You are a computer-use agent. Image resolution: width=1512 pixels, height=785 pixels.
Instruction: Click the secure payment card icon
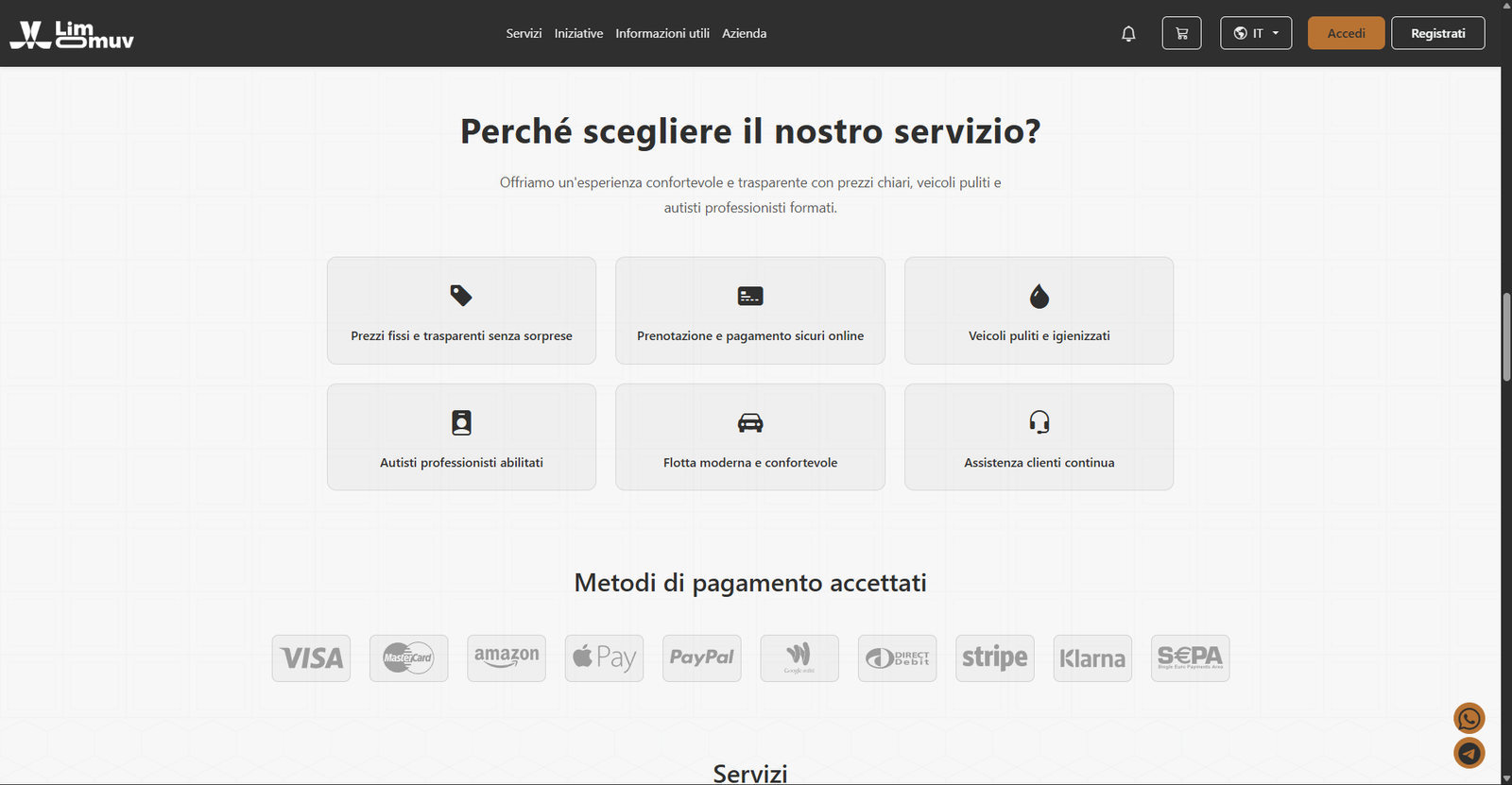tap(750, 296)
